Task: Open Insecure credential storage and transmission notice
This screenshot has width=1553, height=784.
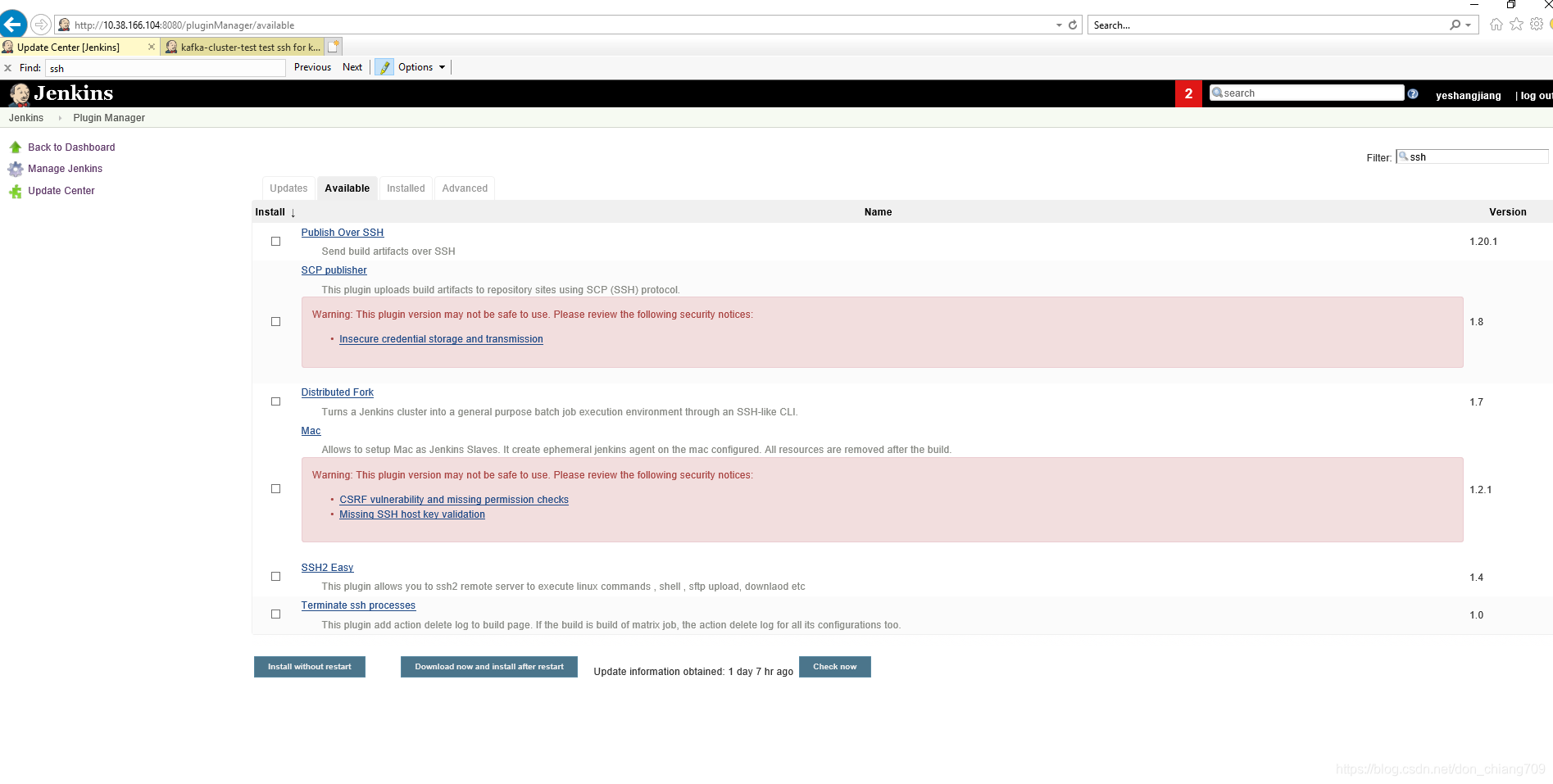Action: [x=441, y=339]
